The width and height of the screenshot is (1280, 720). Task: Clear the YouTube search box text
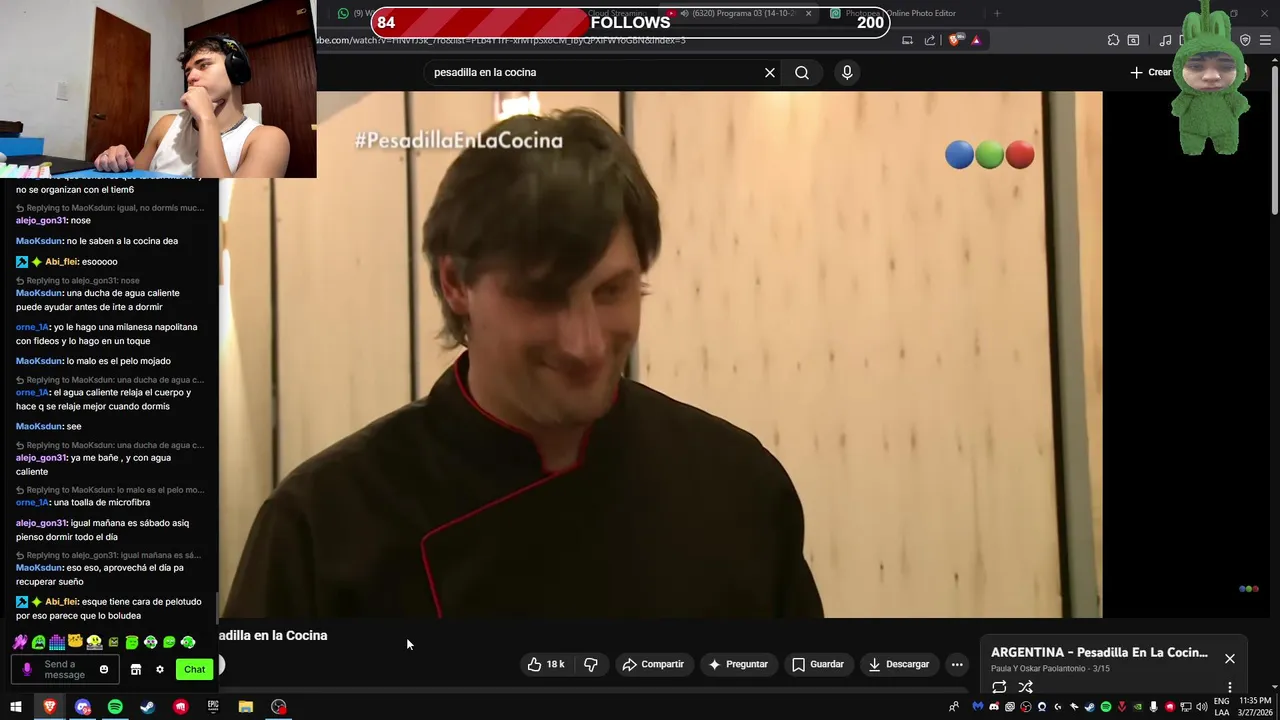coord(770,72)
